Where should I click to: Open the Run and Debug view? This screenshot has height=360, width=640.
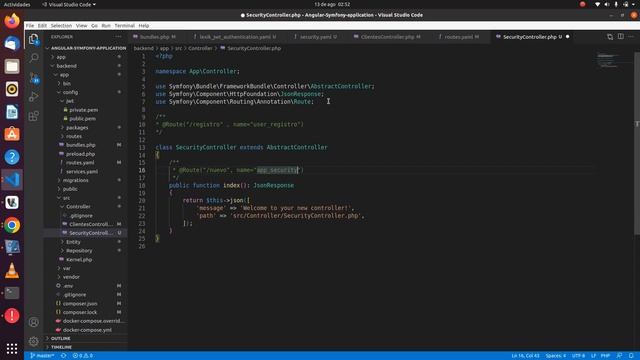[34, 97]
